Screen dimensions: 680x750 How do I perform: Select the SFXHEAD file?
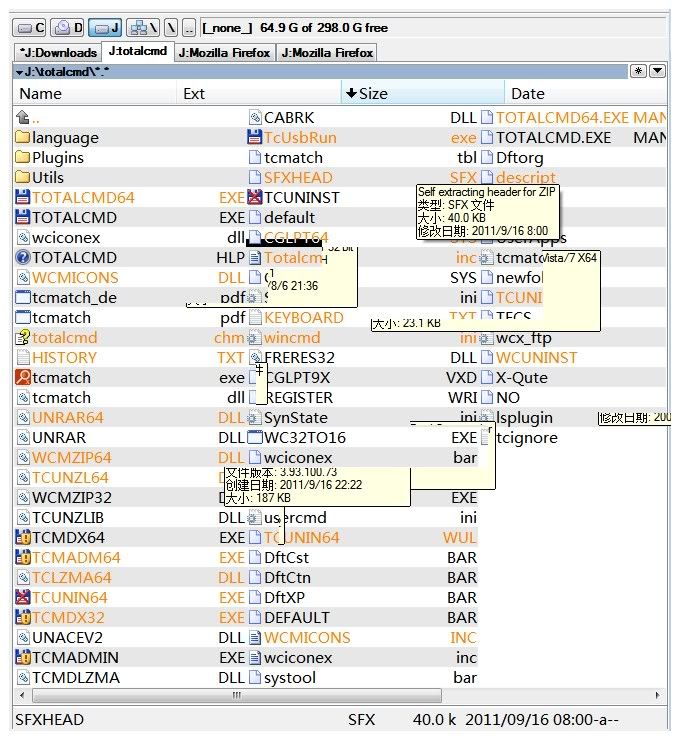(298, 177)
